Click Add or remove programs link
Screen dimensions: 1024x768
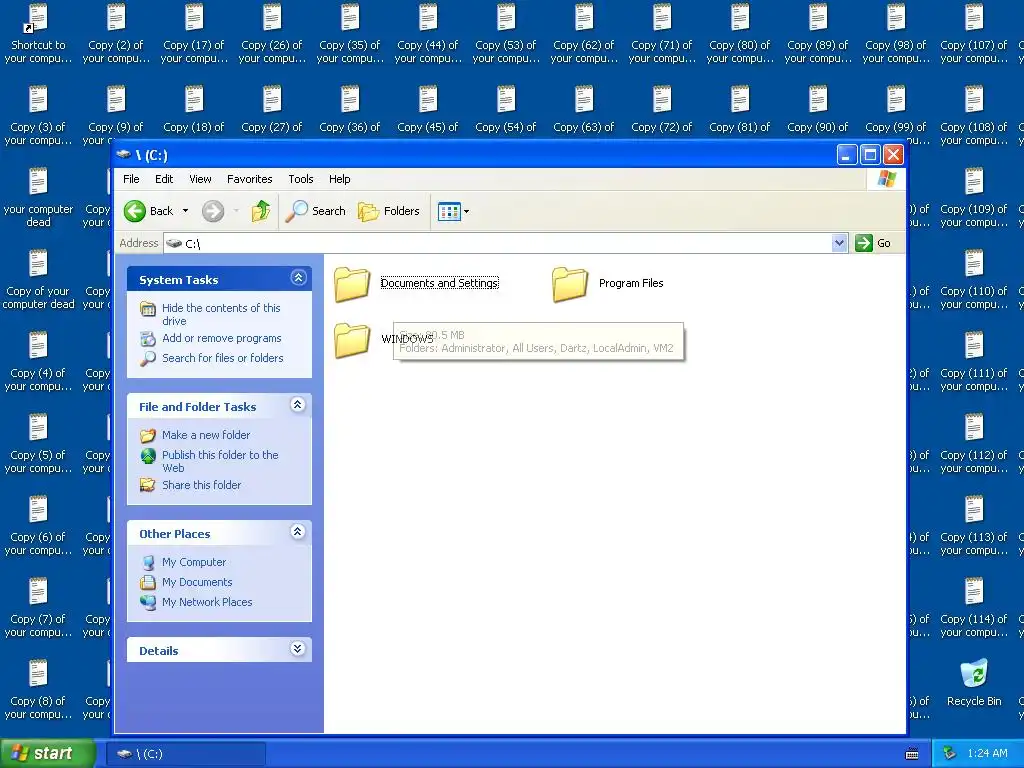pyautogui.click(x=221, y=338)
